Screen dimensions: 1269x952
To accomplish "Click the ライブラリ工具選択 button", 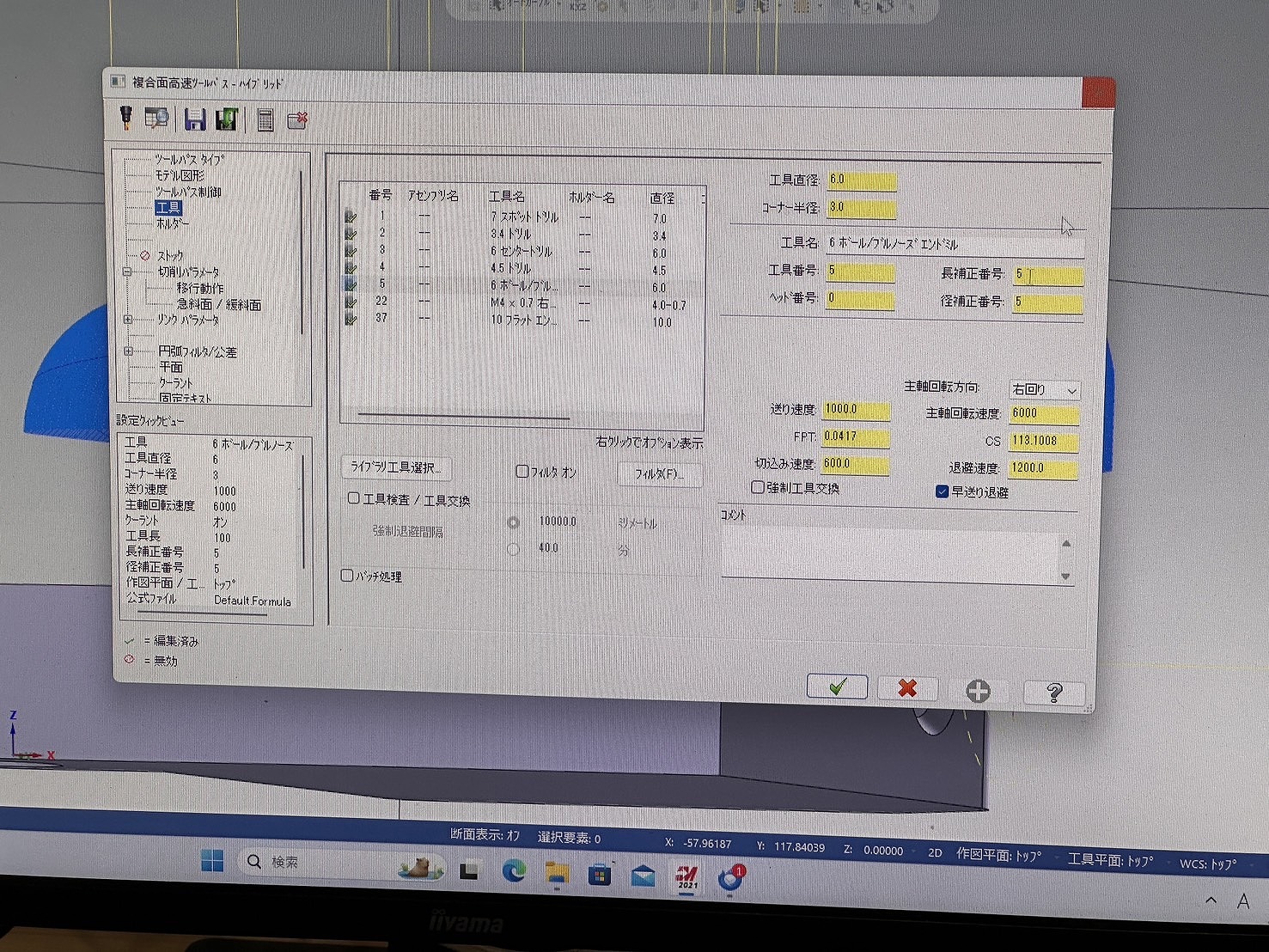I will (395, 467).
